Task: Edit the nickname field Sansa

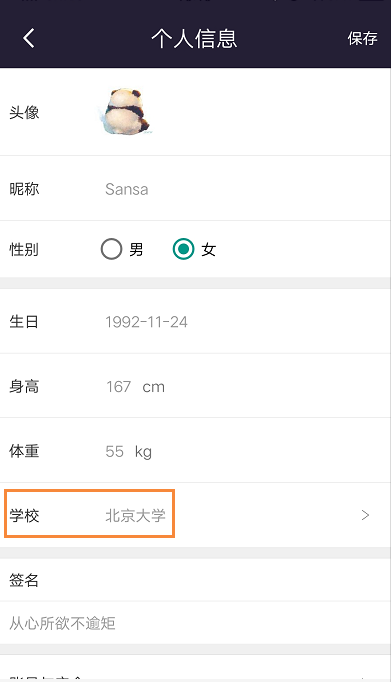Action: pos(127,189)
